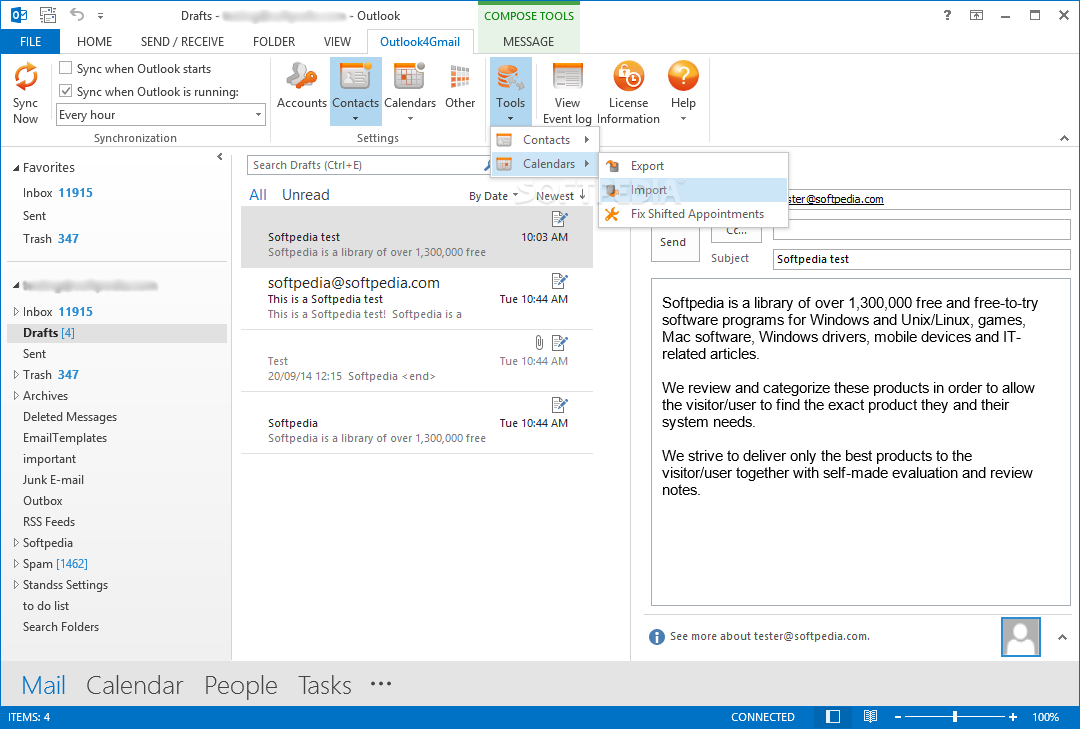The image size is (1080, 729).
Task: Click the Outlook application icon
Action: pos(19,15)
